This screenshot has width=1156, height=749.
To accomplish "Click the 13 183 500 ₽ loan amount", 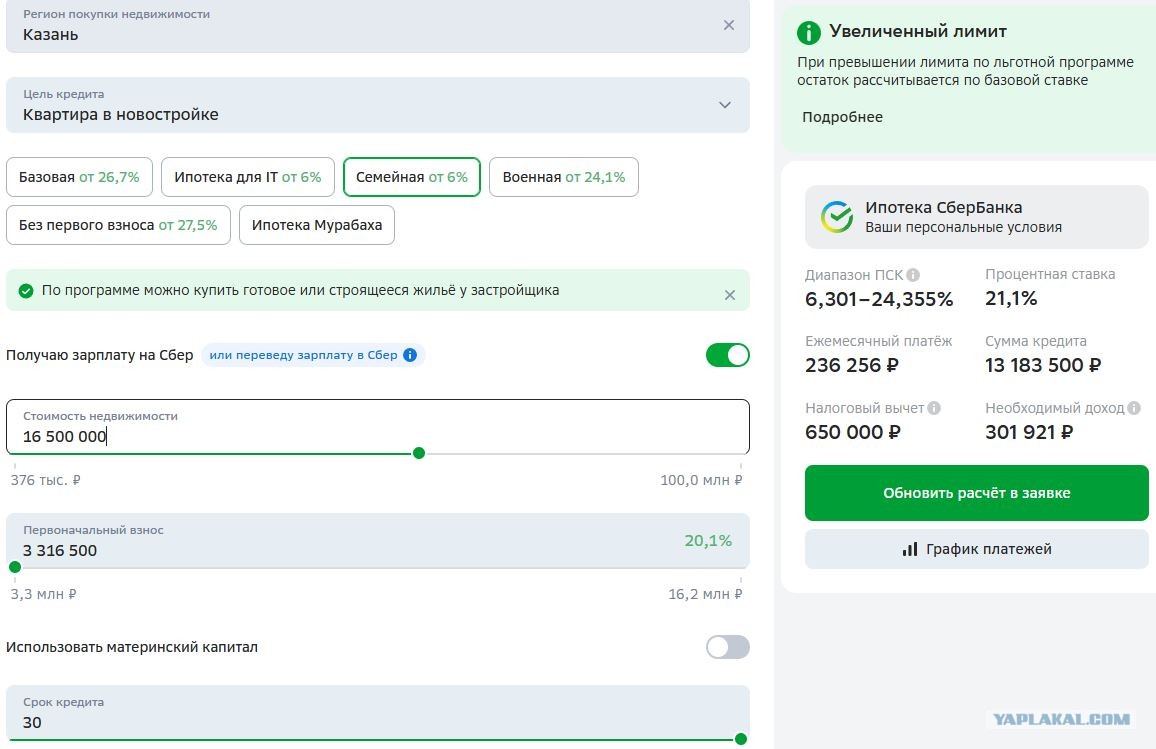I will [x=1043, y=365].
